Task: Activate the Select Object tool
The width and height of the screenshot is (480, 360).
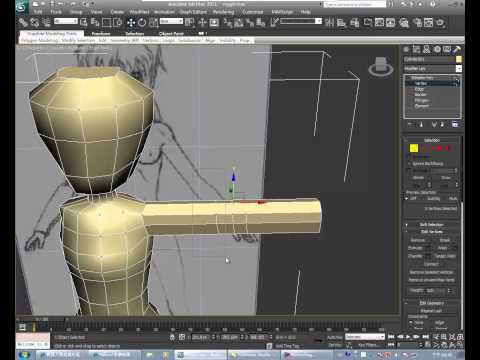Action: [x=84, y=23]
